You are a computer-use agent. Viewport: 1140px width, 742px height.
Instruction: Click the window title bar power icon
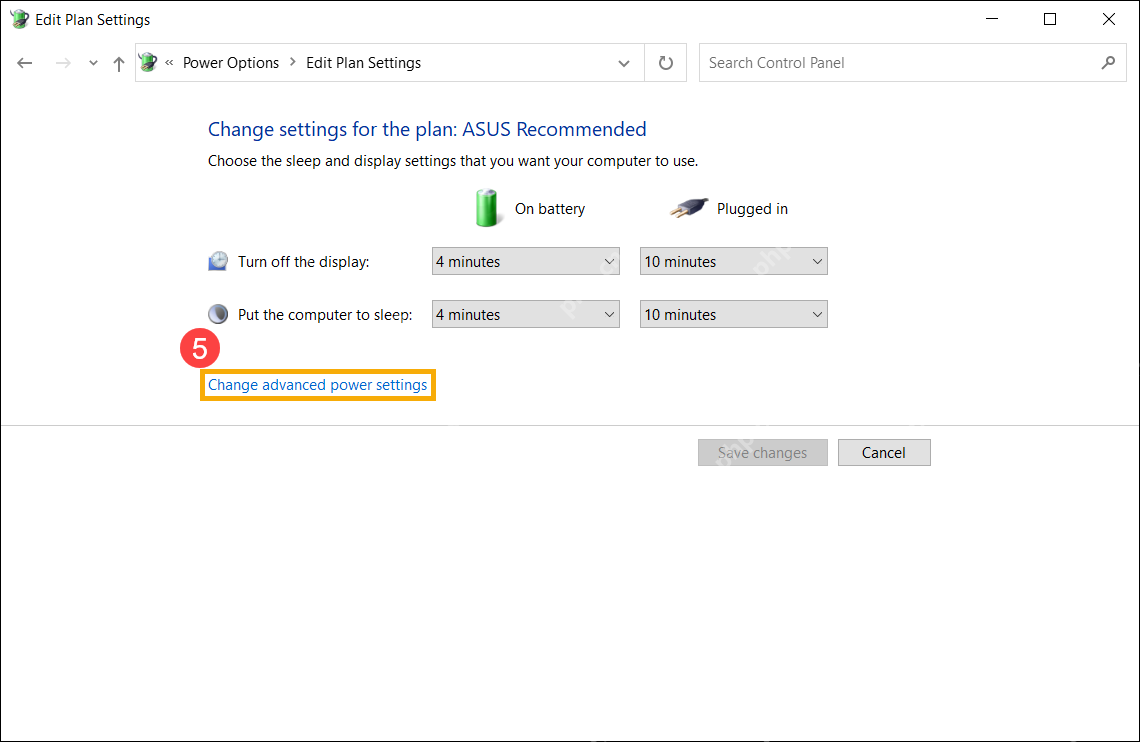point(20,20)
